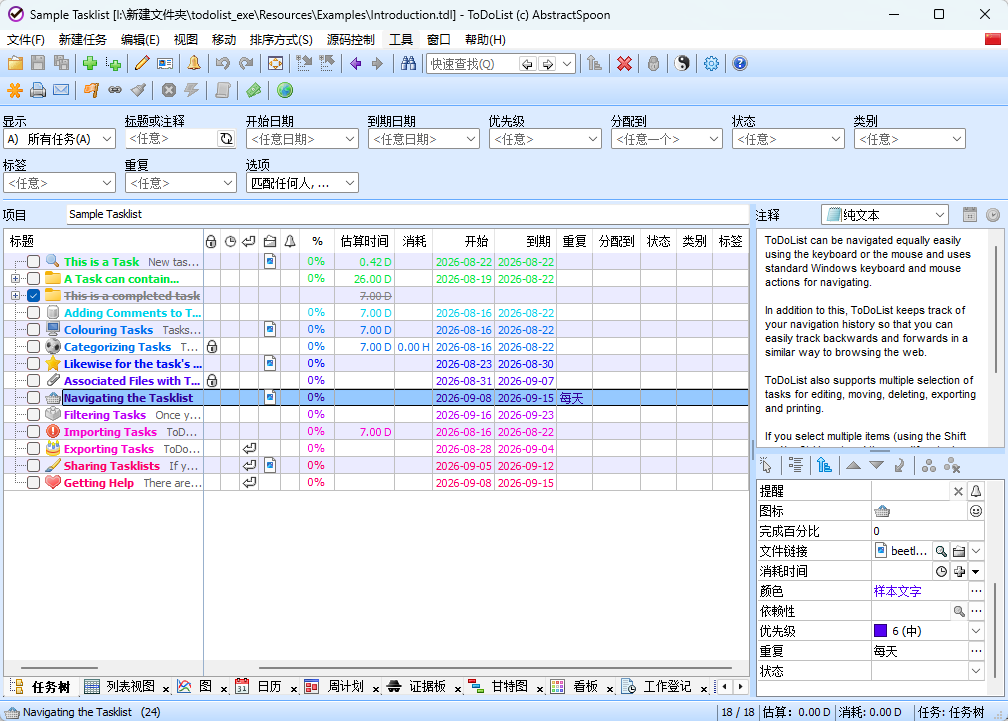Open the 开始日期 filter dropdown
1008x721 pixels.
(x=302, y=139)
